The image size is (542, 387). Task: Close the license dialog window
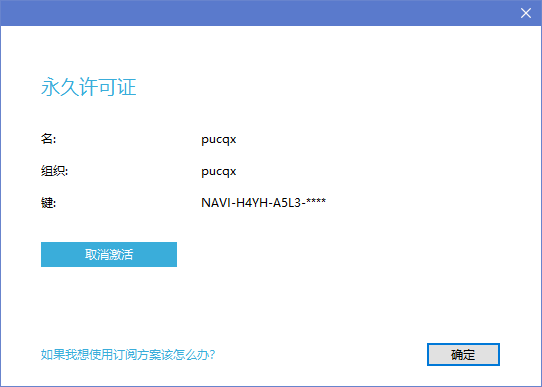point(526,13)
